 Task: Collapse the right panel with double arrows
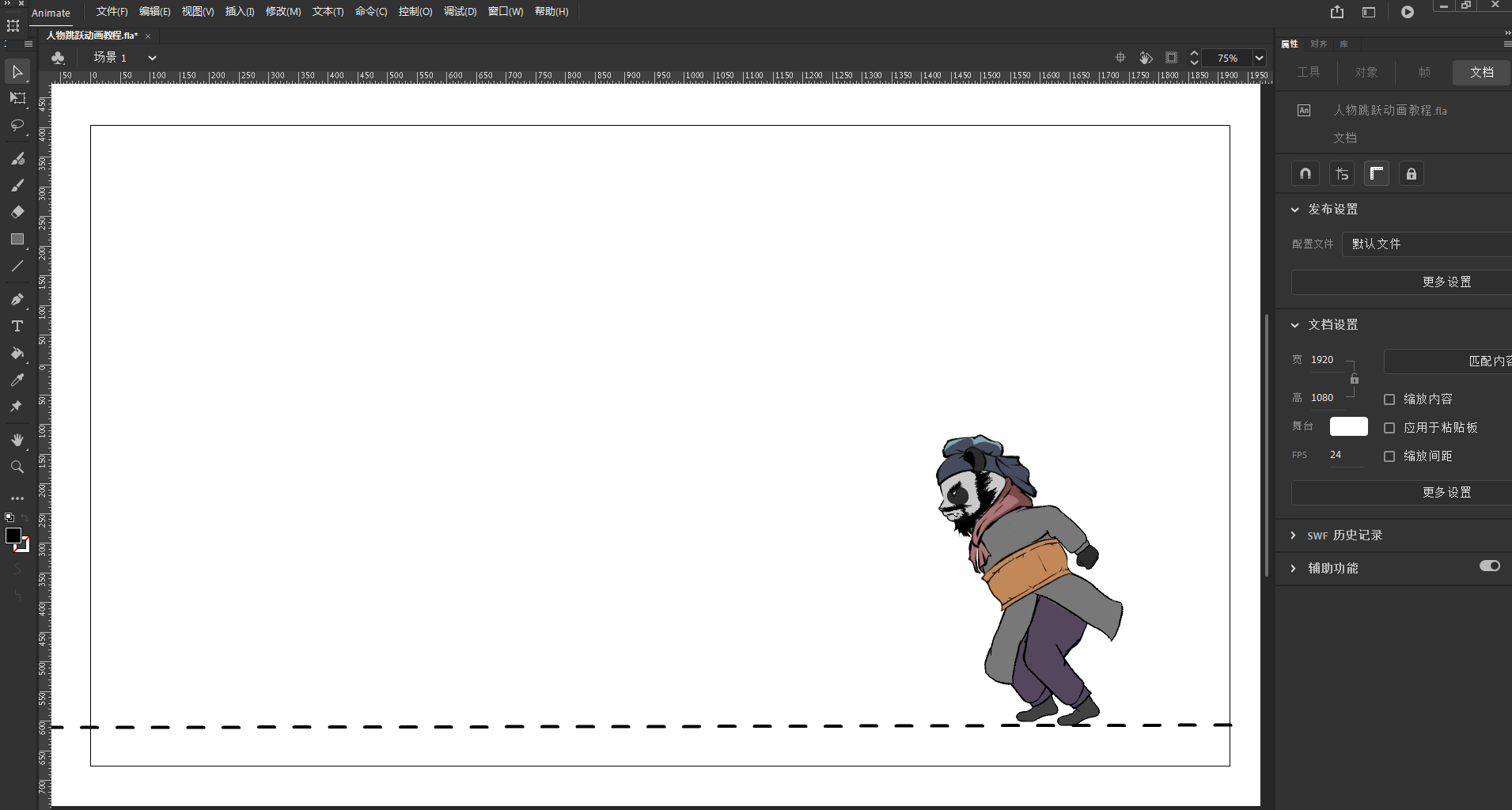pyautogui.click(x=1507, y=32)
